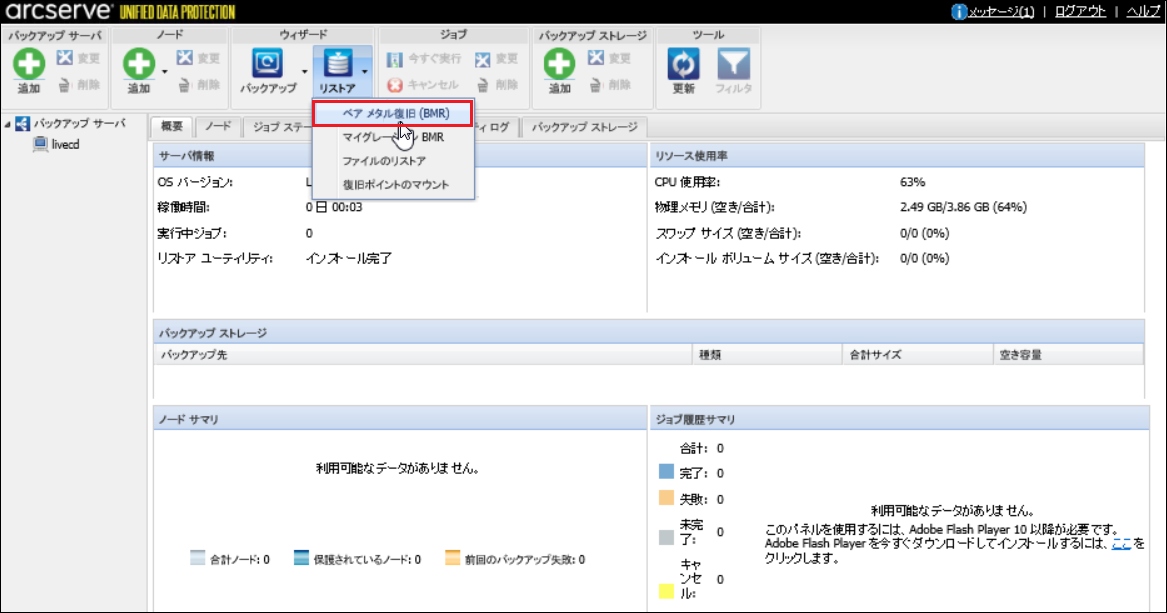Switch to the ノード tab
The image size is (1167, 613).
tap(218, 126)
